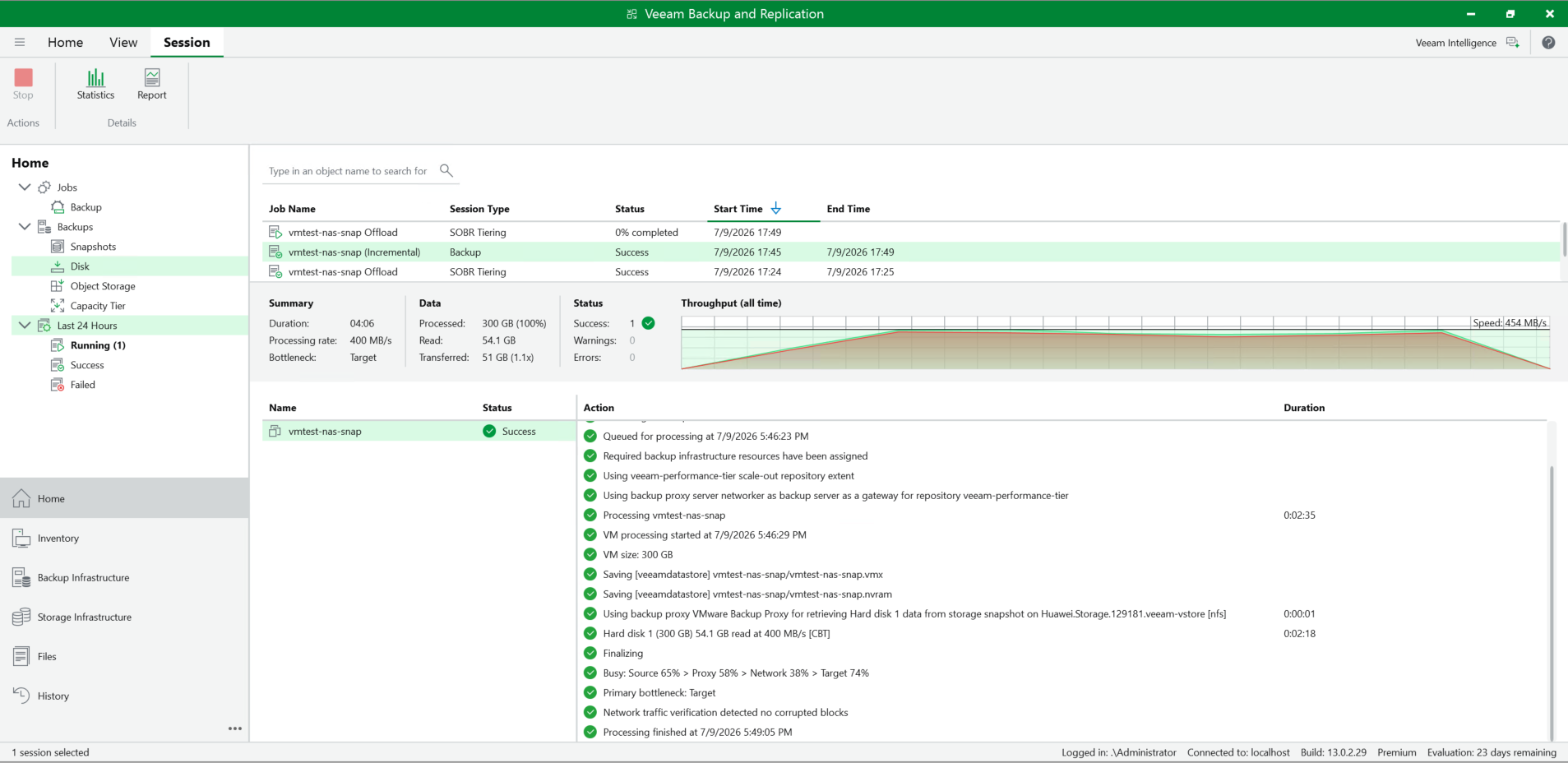Click the search magnifier icon
The image size is (1568, 763).
click(446, 170)
